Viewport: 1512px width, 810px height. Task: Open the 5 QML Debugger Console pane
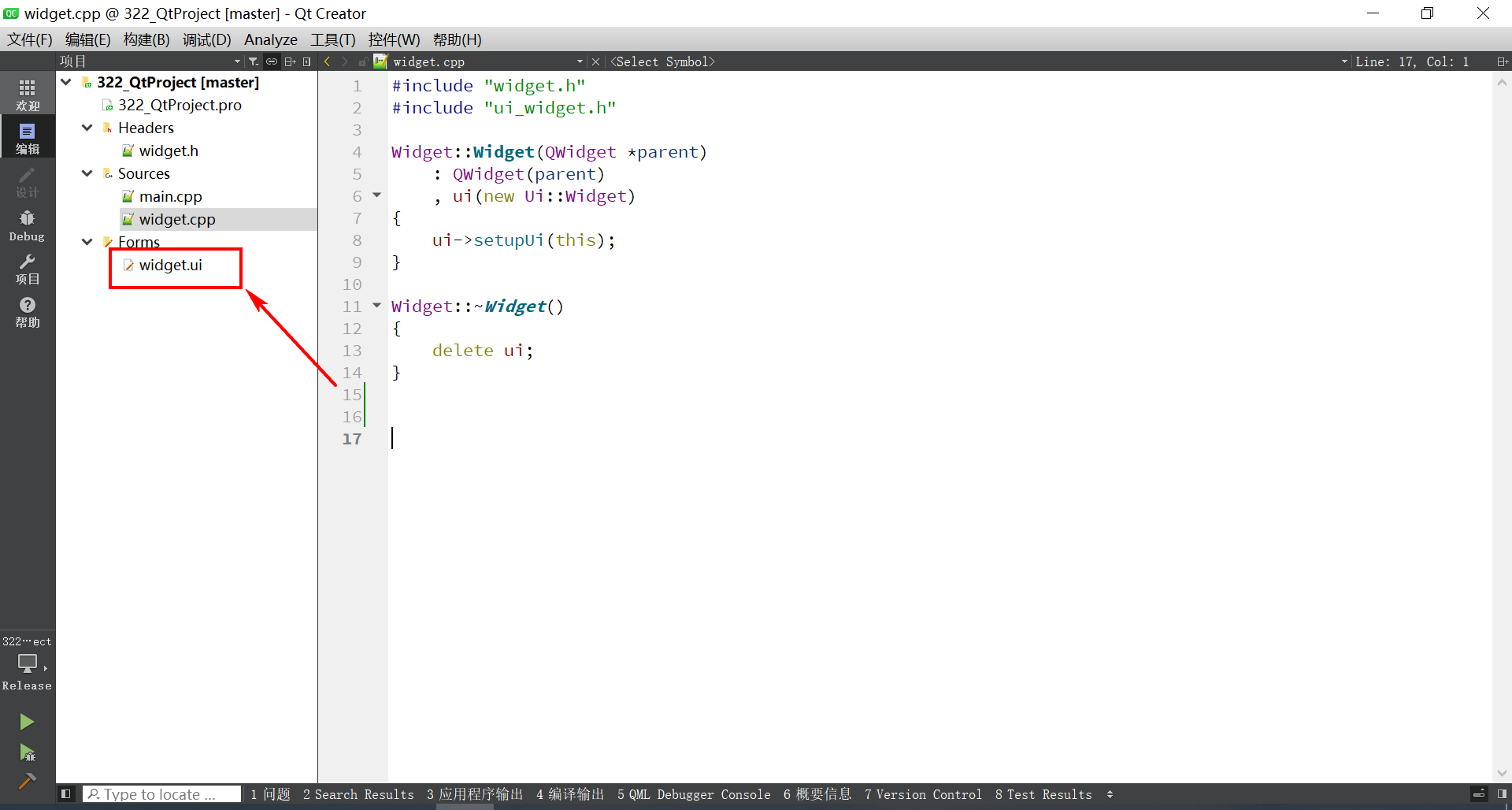point(694,794)
